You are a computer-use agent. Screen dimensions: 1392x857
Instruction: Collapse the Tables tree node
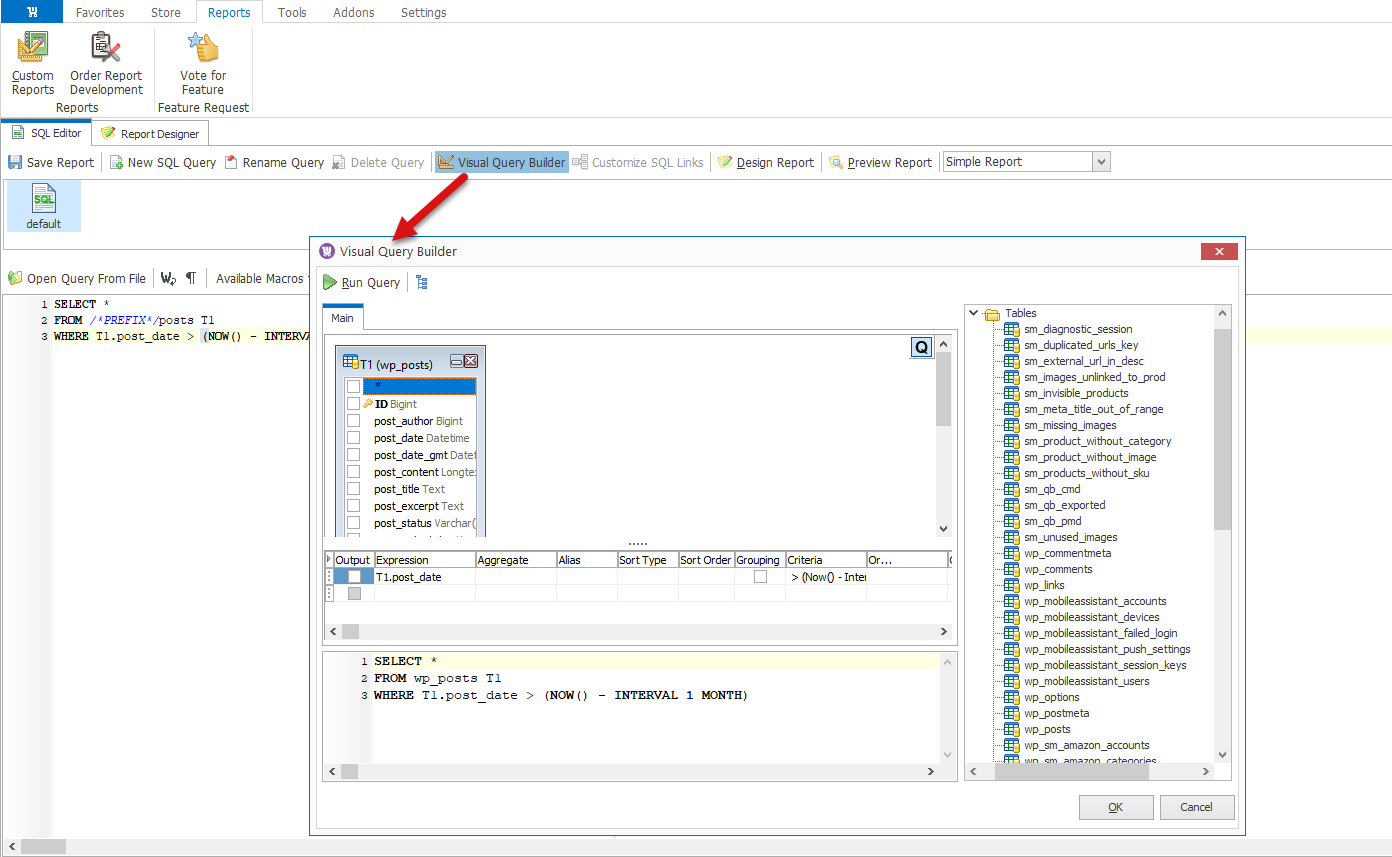coord(974,313)
